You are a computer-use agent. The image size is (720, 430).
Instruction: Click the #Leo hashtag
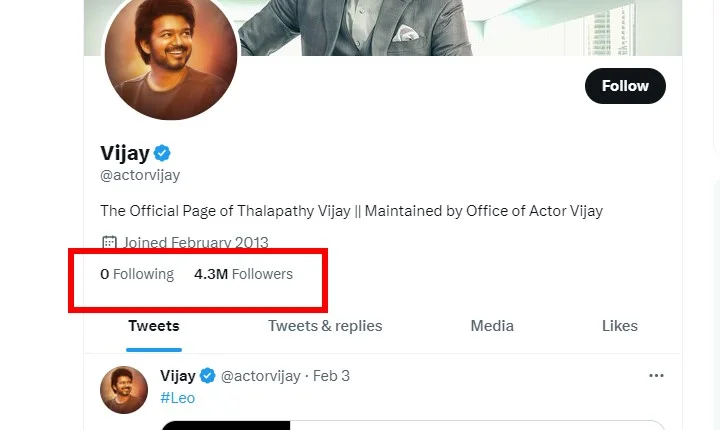(x=177, y=398)
